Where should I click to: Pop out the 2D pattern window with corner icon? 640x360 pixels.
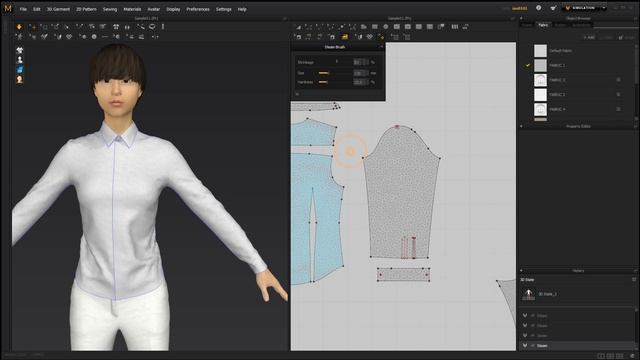513,18
